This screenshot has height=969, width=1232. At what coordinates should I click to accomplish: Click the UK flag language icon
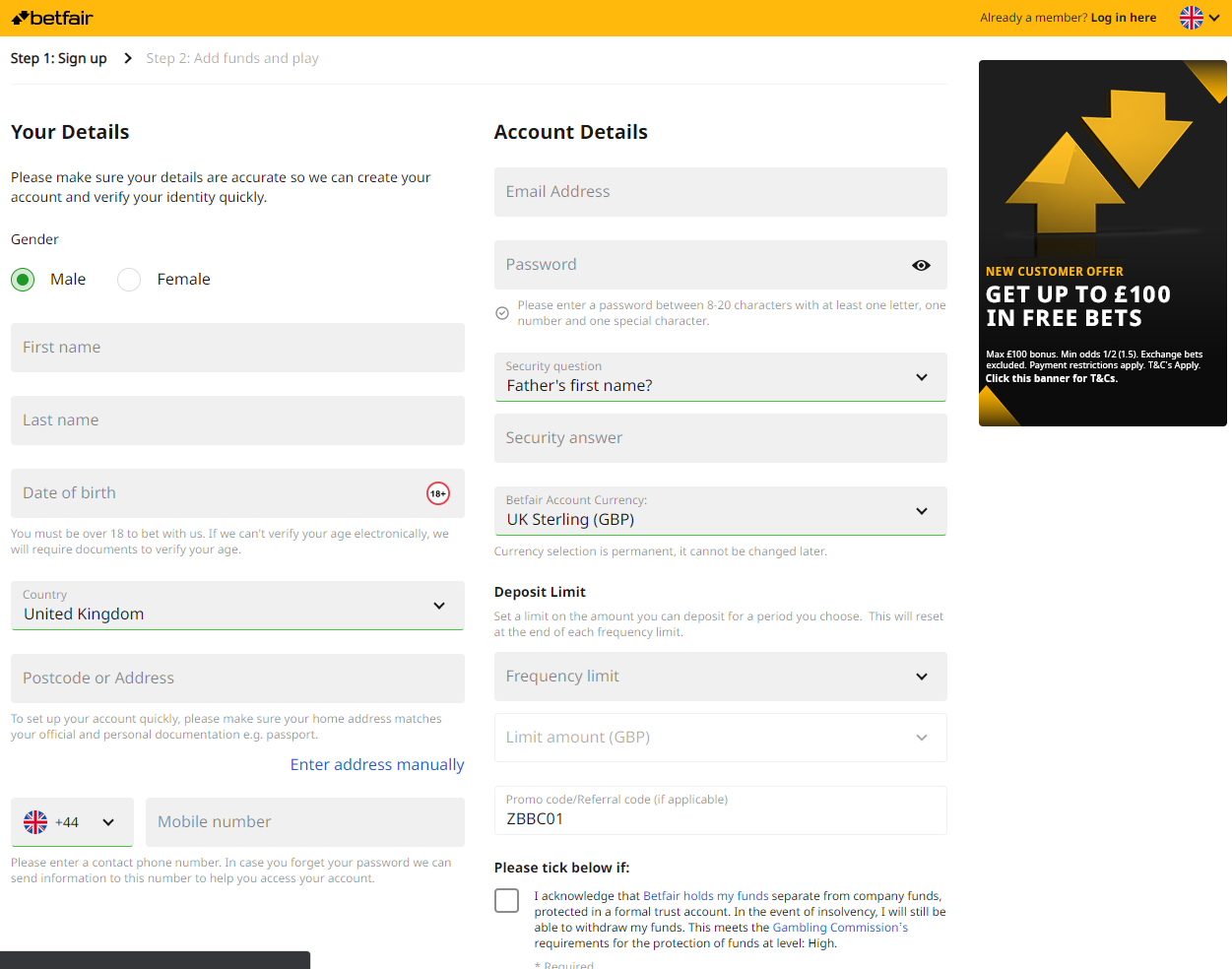[1192, 18]
